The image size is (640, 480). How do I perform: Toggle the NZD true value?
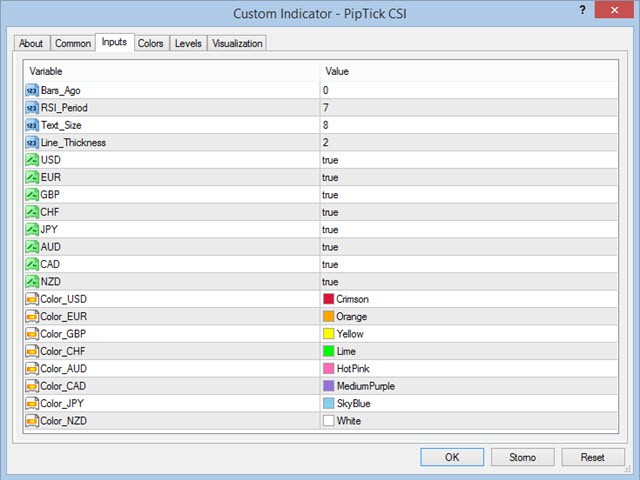(x=330, y=282)
